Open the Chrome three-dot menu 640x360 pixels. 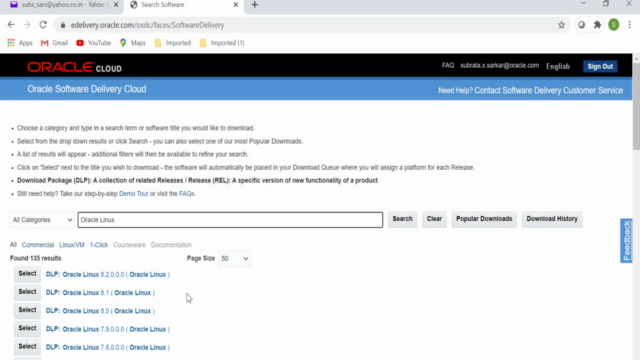point(629,25)
